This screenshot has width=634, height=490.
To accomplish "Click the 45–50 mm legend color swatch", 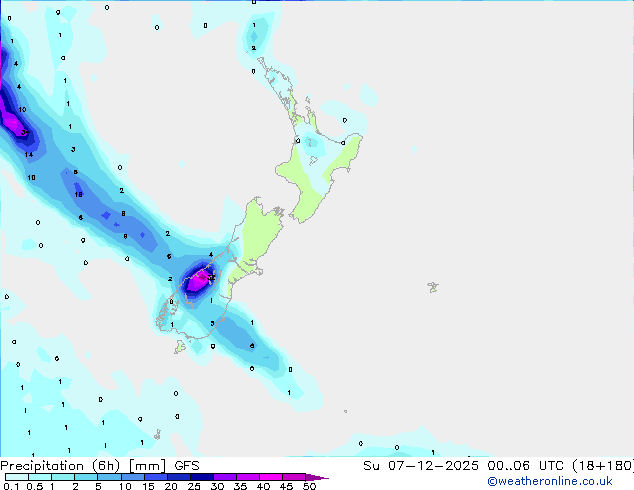I will pyautogui.click(x=294, y=477).
